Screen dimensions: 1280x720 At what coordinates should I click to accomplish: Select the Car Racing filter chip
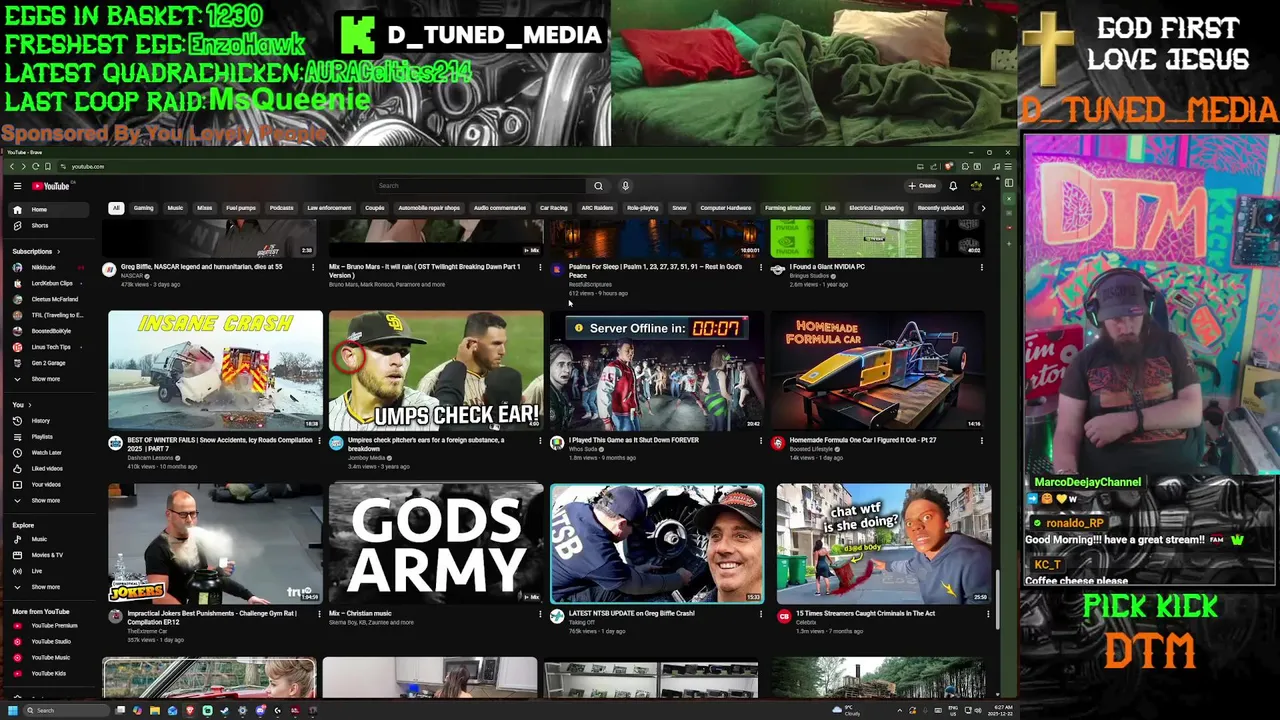tap(553, 208)
